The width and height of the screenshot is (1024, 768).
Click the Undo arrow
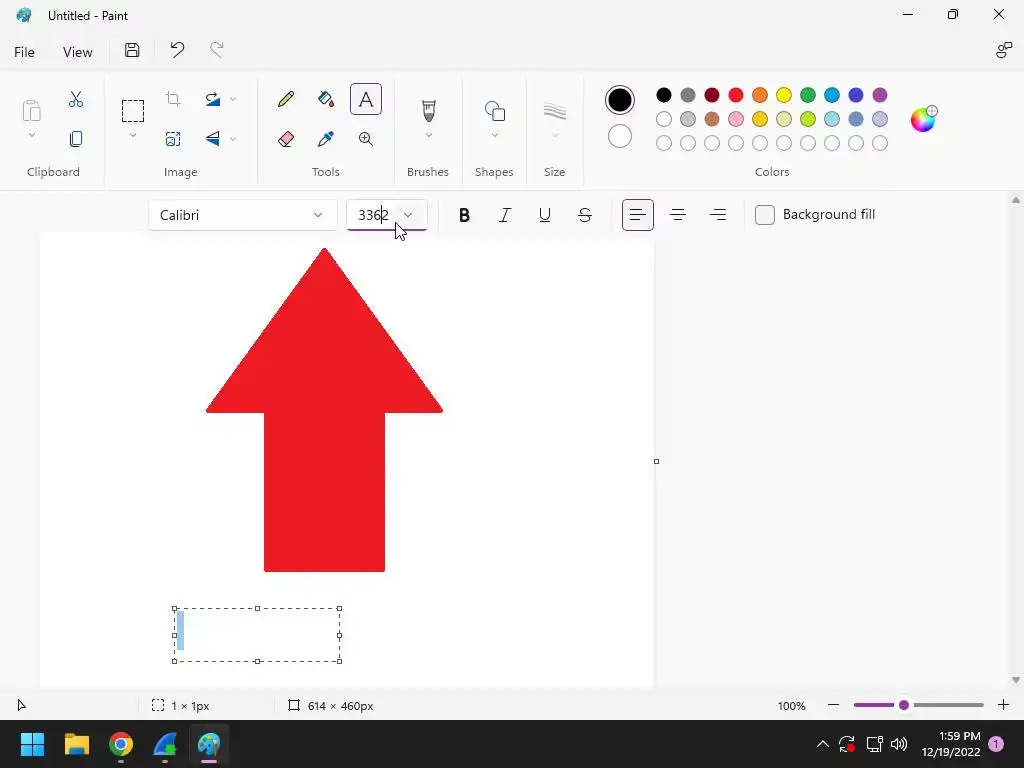(x=177, y=50)
